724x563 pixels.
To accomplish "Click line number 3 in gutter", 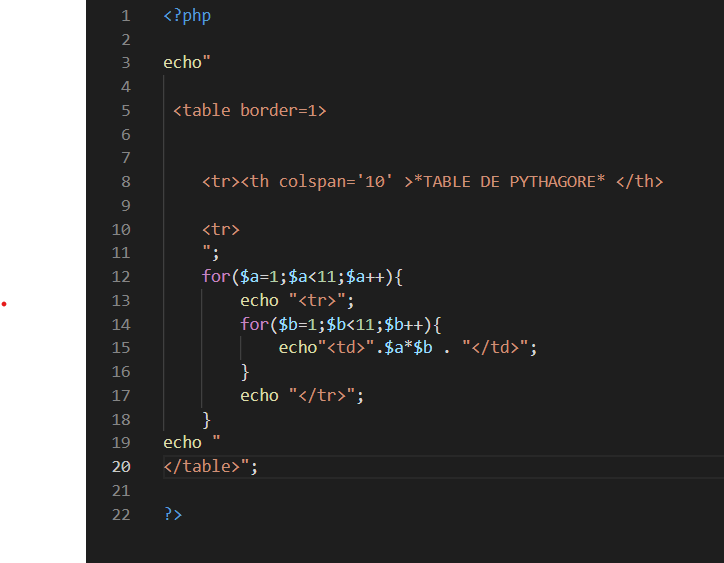I will coord(126,63).
